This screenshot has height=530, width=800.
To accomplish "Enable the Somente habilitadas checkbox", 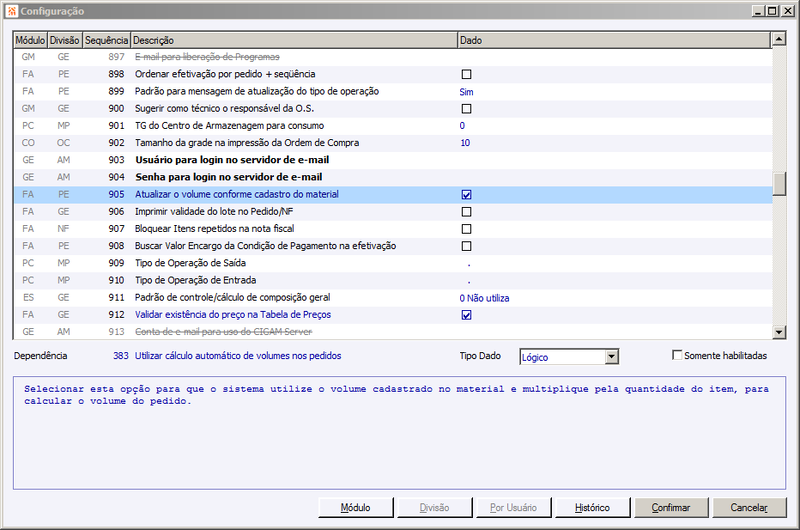I will pyautogui.click(x=677, y=355).
